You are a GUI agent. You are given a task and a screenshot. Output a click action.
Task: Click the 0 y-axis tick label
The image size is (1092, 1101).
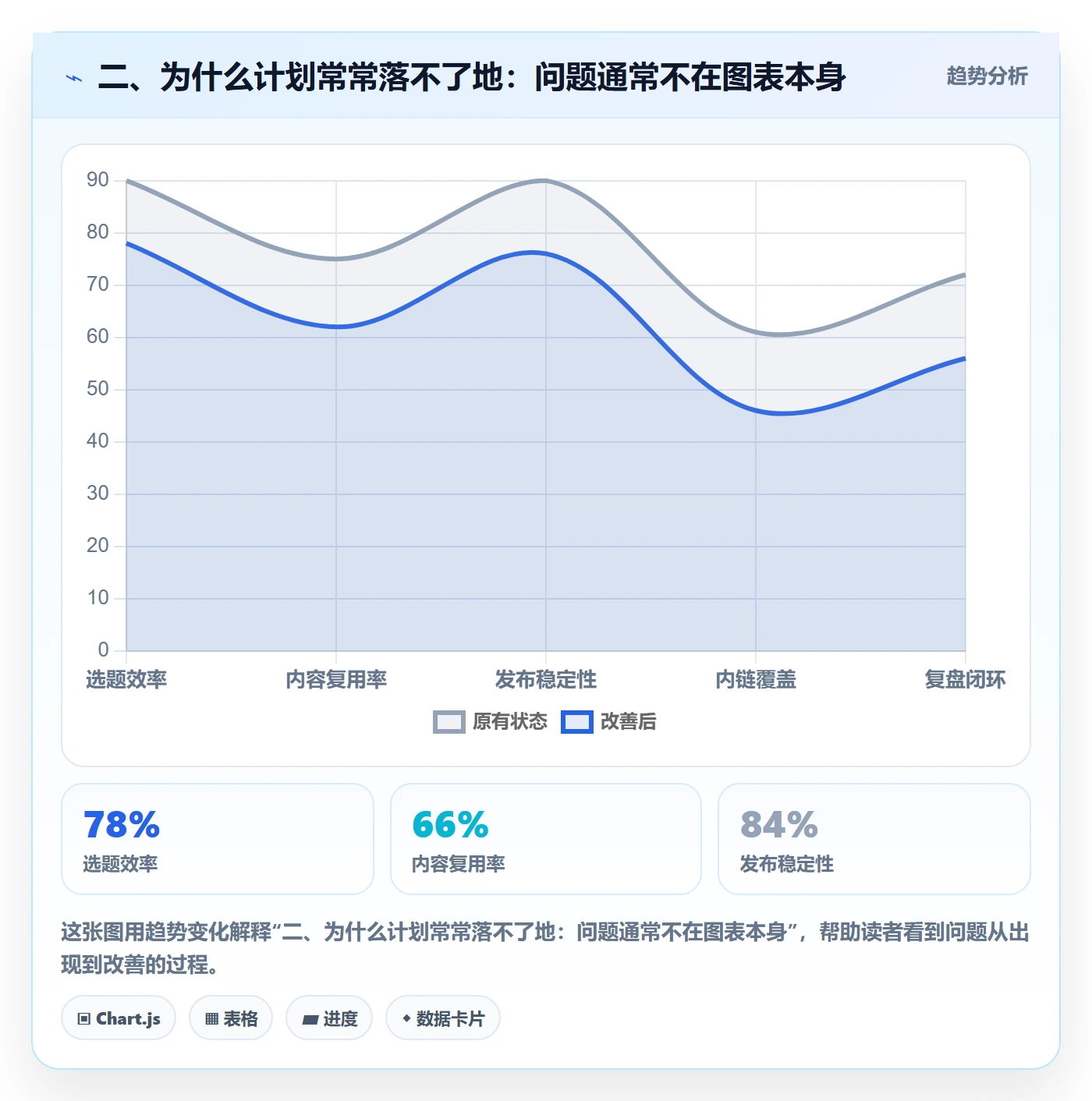point(103,650)
